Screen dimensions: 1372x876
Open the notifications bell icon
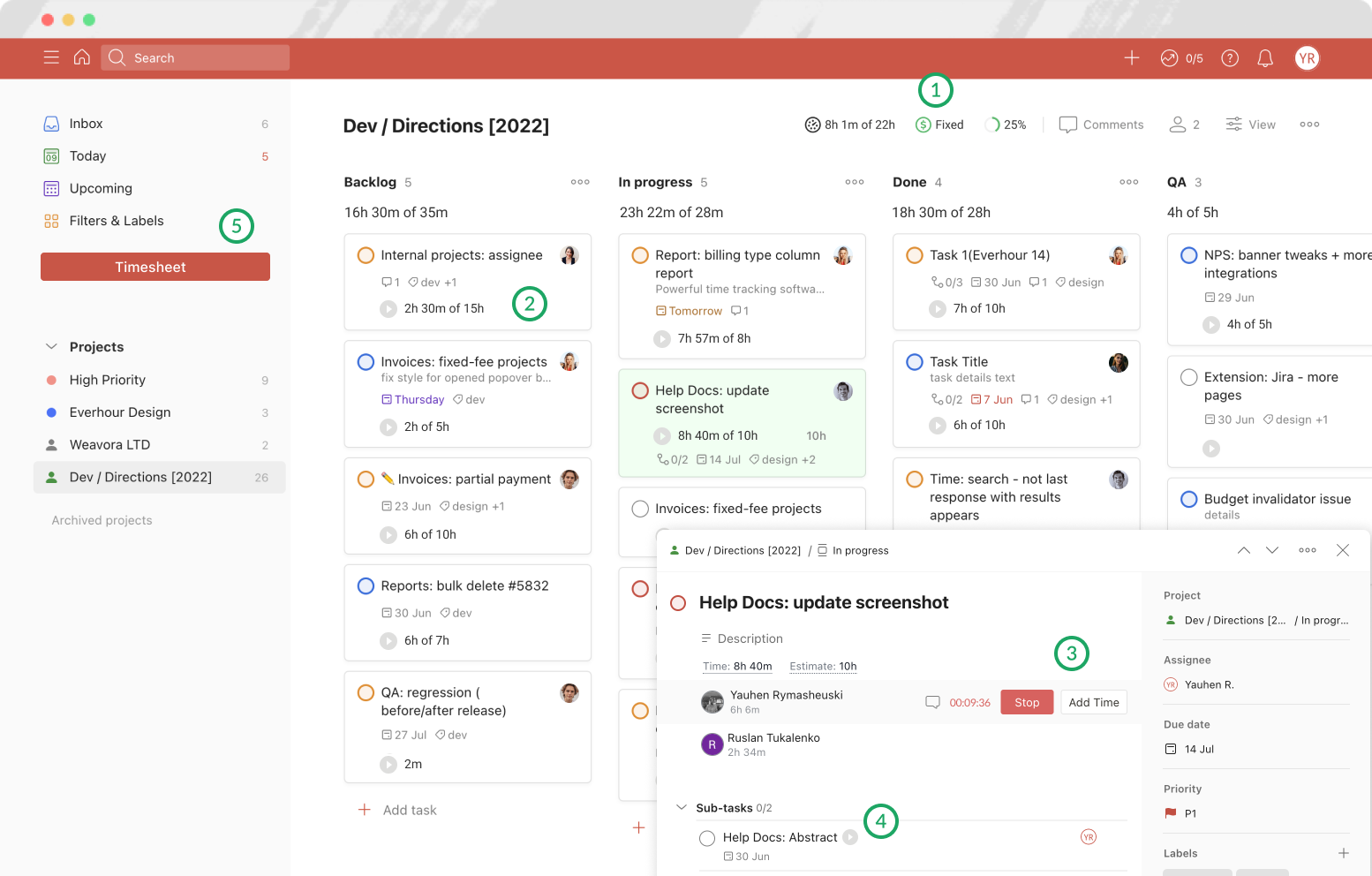click(1264, 57)
